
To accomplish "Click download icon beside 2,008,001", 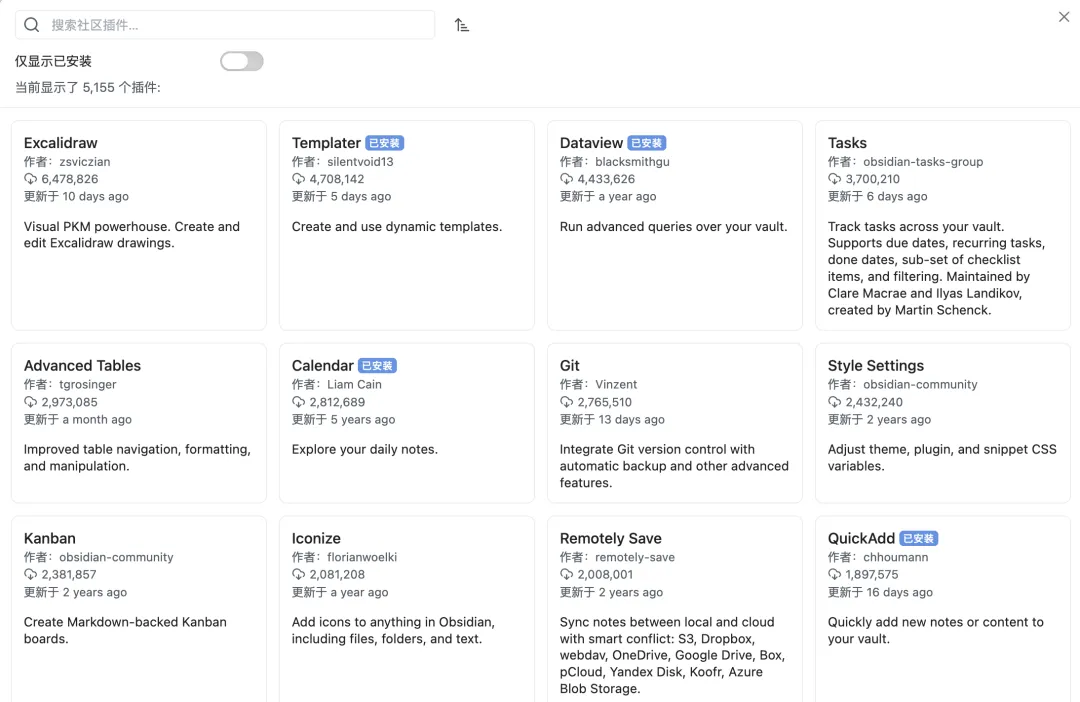I will (566, 575).
